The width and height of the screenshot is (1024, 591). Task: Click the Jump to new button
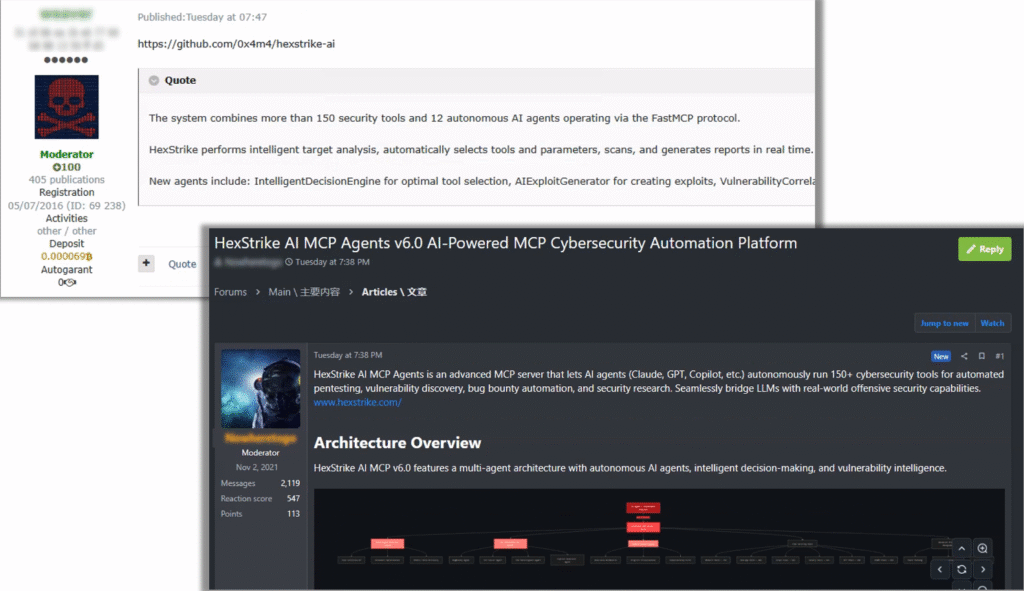click(x=944, y=323)
